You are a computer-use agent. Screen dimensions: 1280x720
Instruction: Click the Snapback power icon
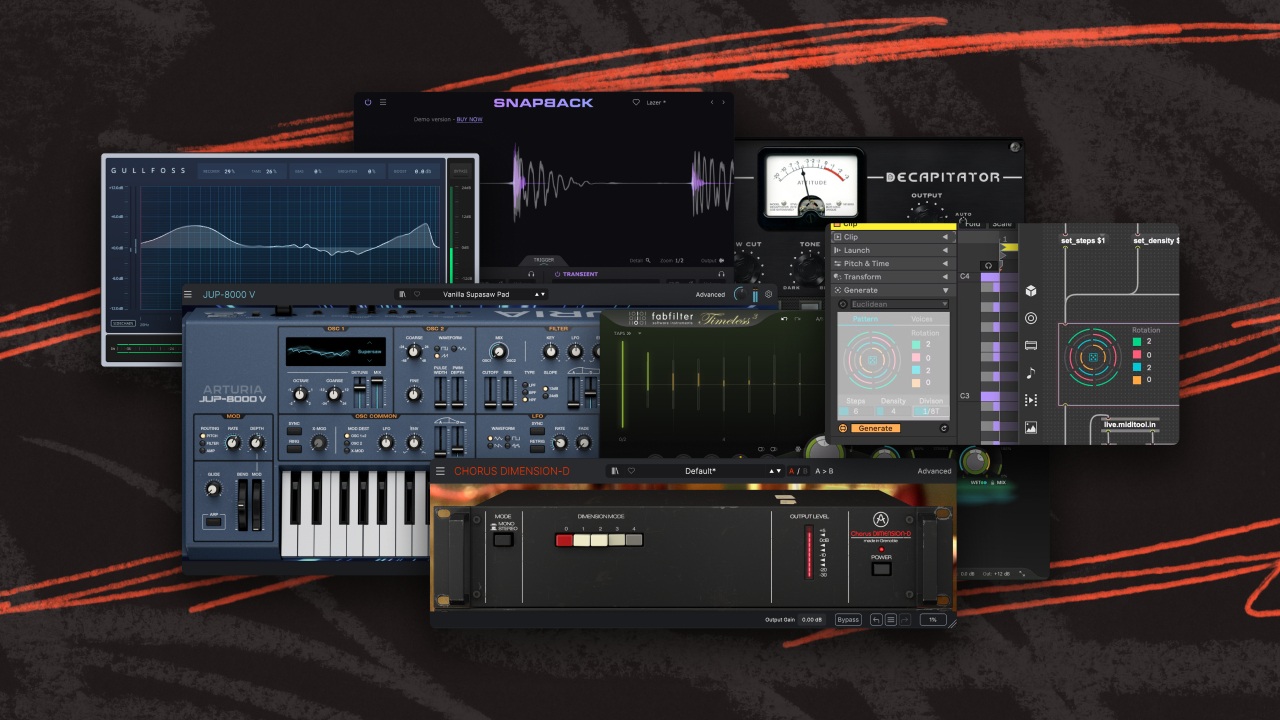click(368, 102)
